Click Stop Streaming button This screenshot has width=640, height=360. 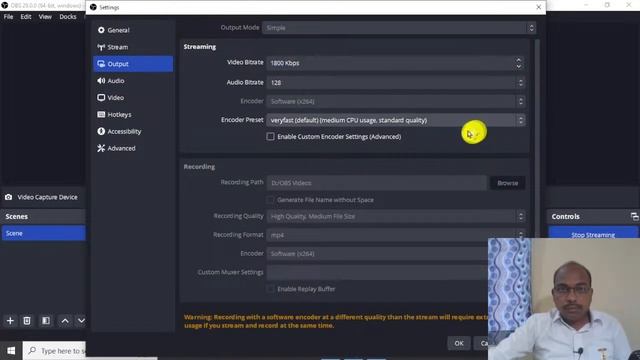point(593,234)
